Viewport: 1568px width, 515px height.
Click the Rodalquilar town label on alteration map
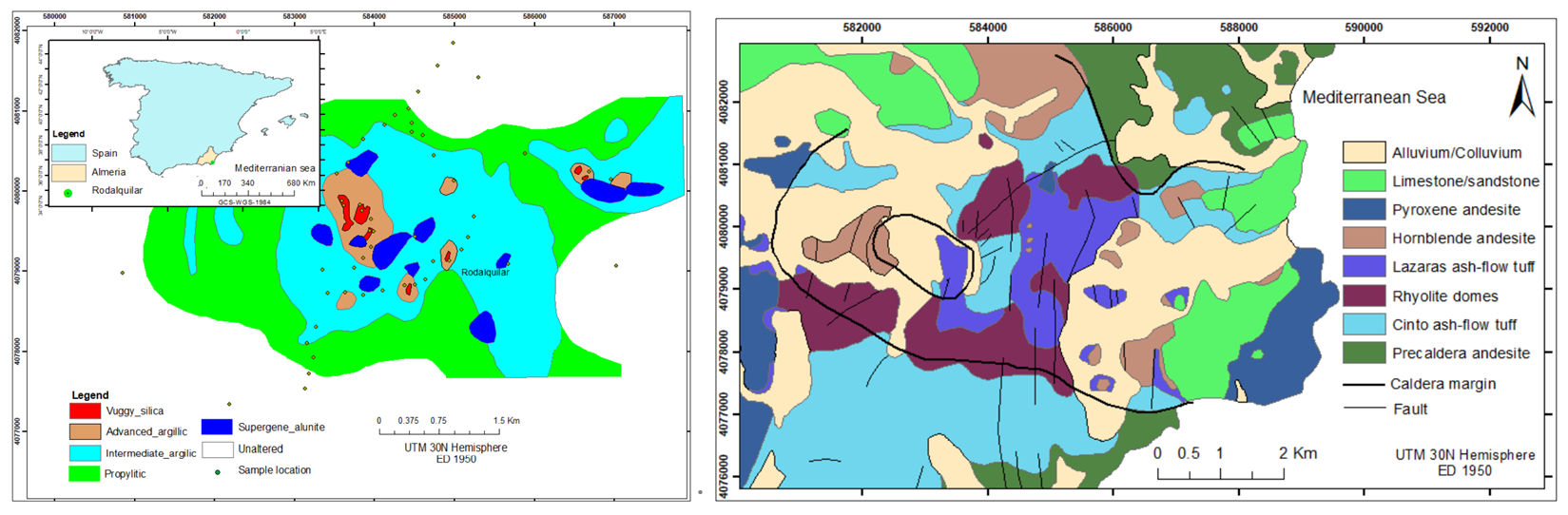pos(485,273)
